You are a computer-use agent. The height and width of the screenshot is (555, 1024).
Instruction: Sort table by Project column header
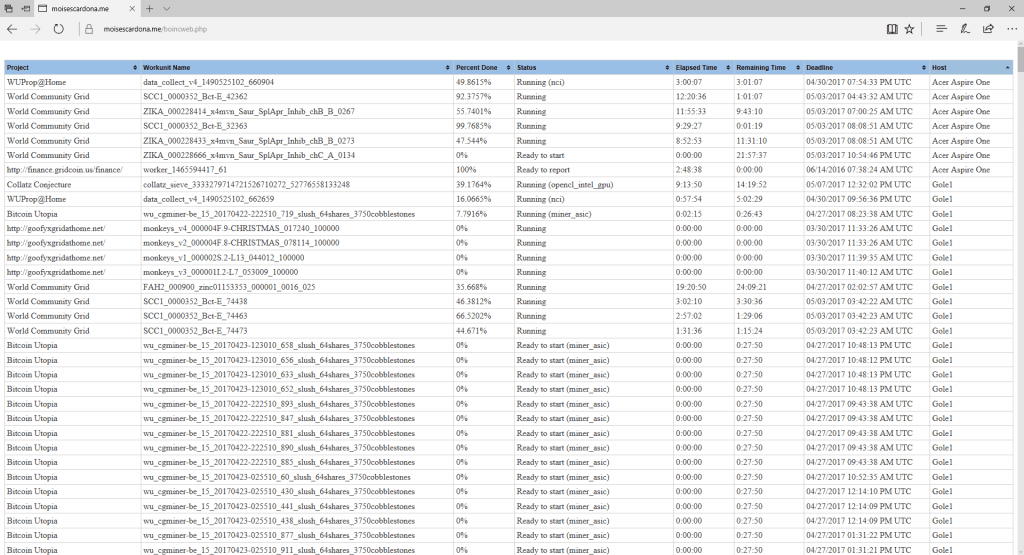[x=72, y=67]
